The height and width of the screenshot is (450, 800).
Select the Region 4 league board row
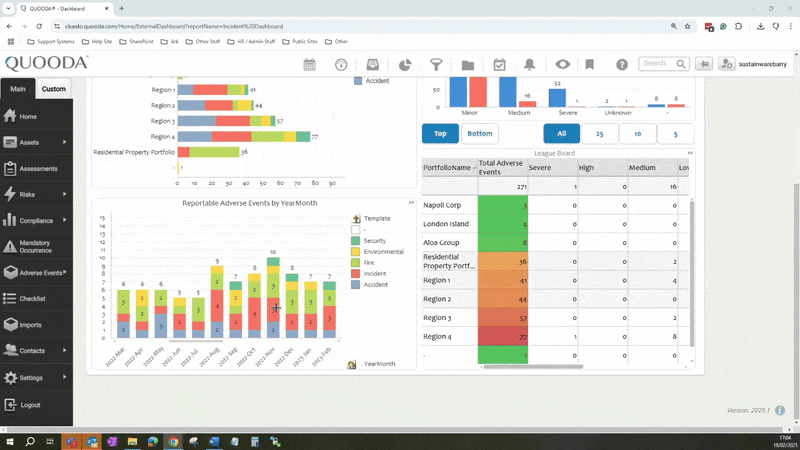click(555, 337)
